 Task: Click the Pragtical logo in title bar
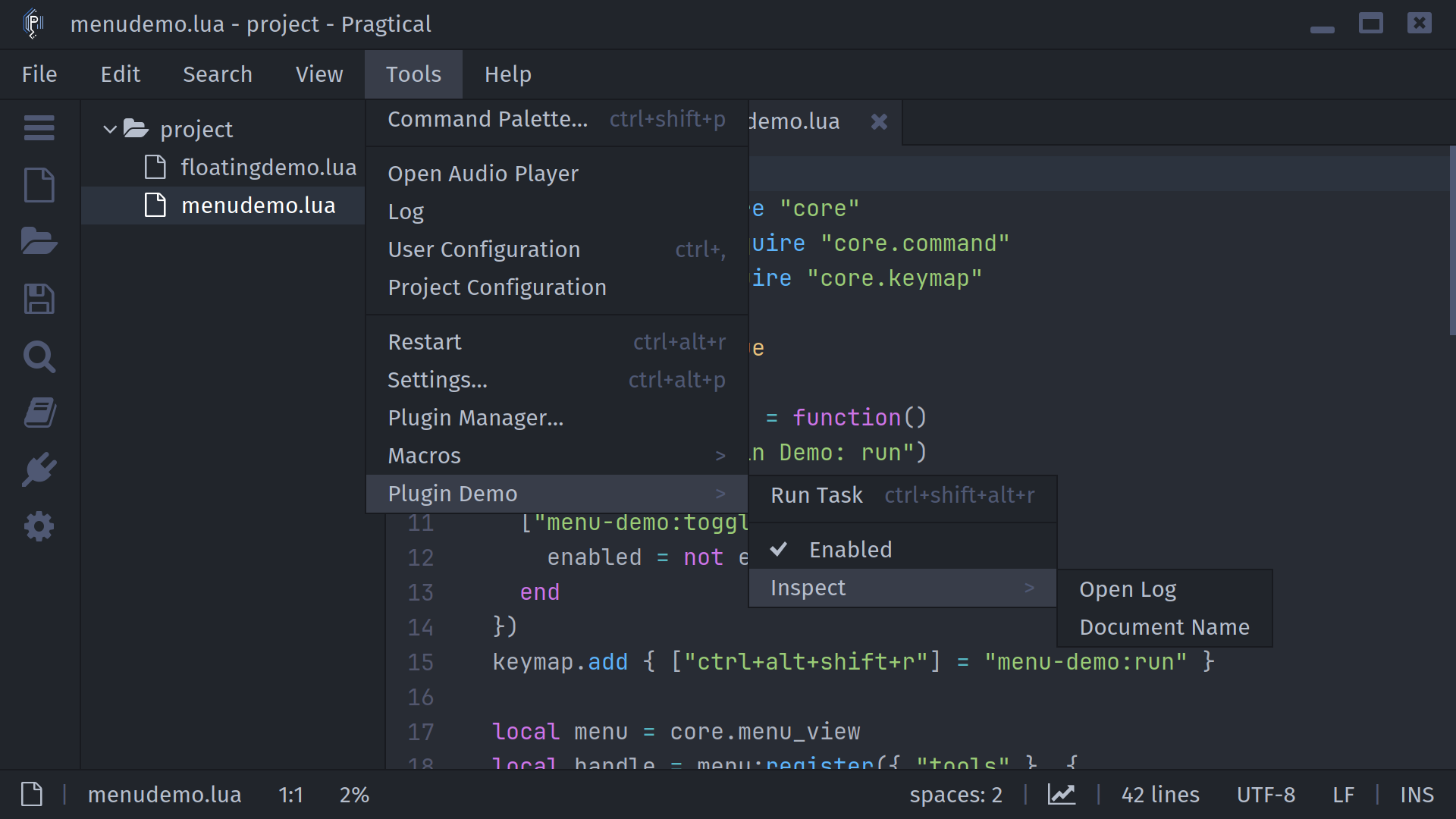click(33, 24)
